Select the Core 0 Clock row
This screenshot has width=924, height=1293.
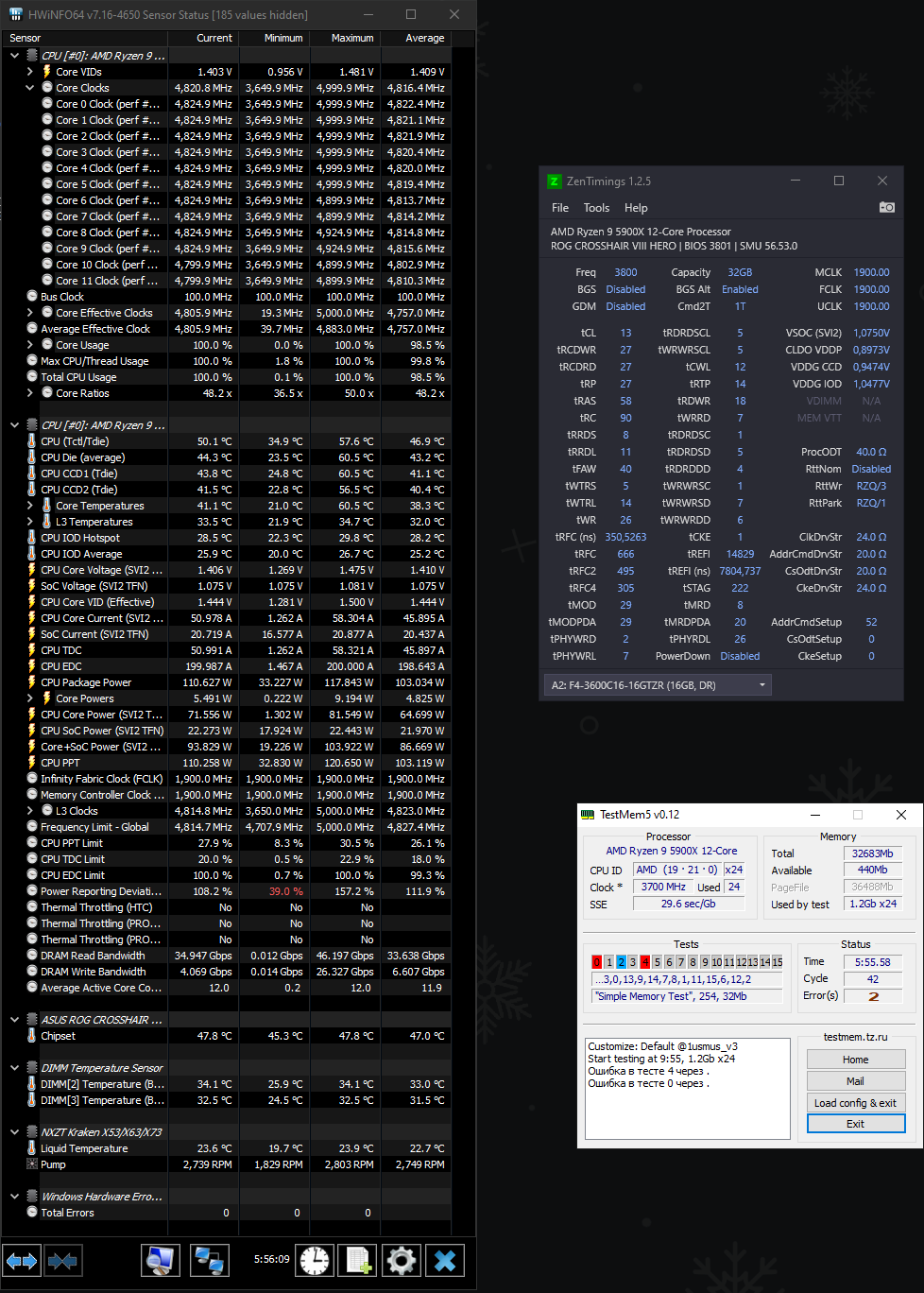[x=226, y=104]
